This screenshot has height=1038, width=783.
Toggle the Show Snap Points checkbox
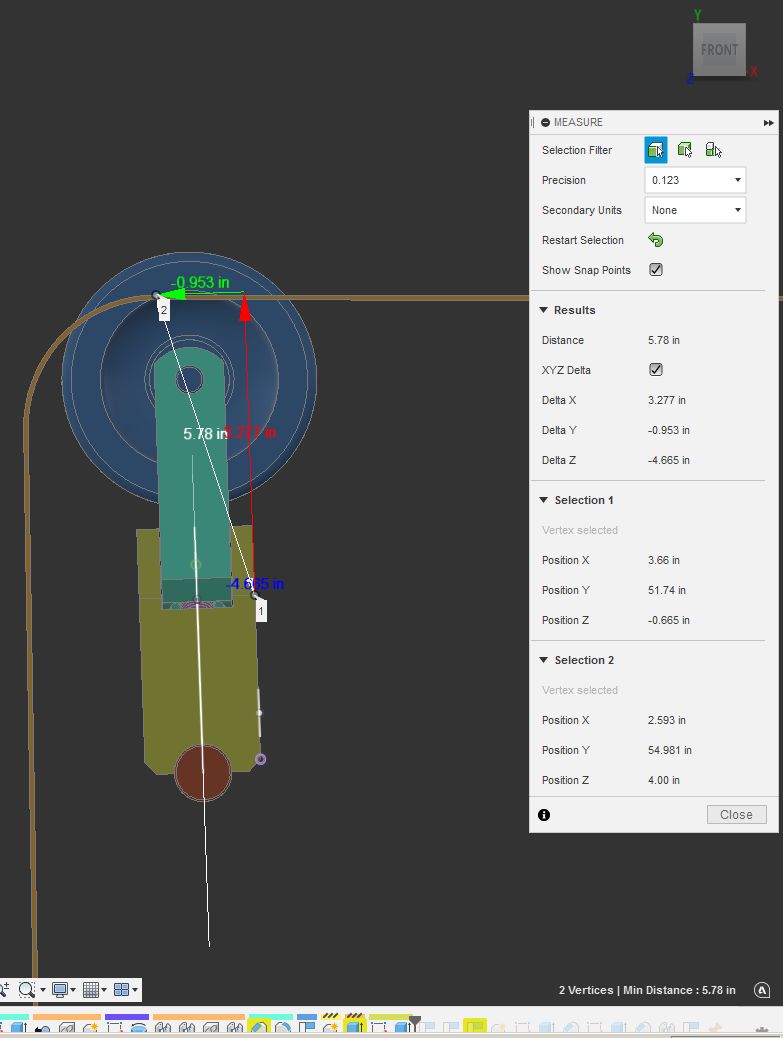[656, 269]
